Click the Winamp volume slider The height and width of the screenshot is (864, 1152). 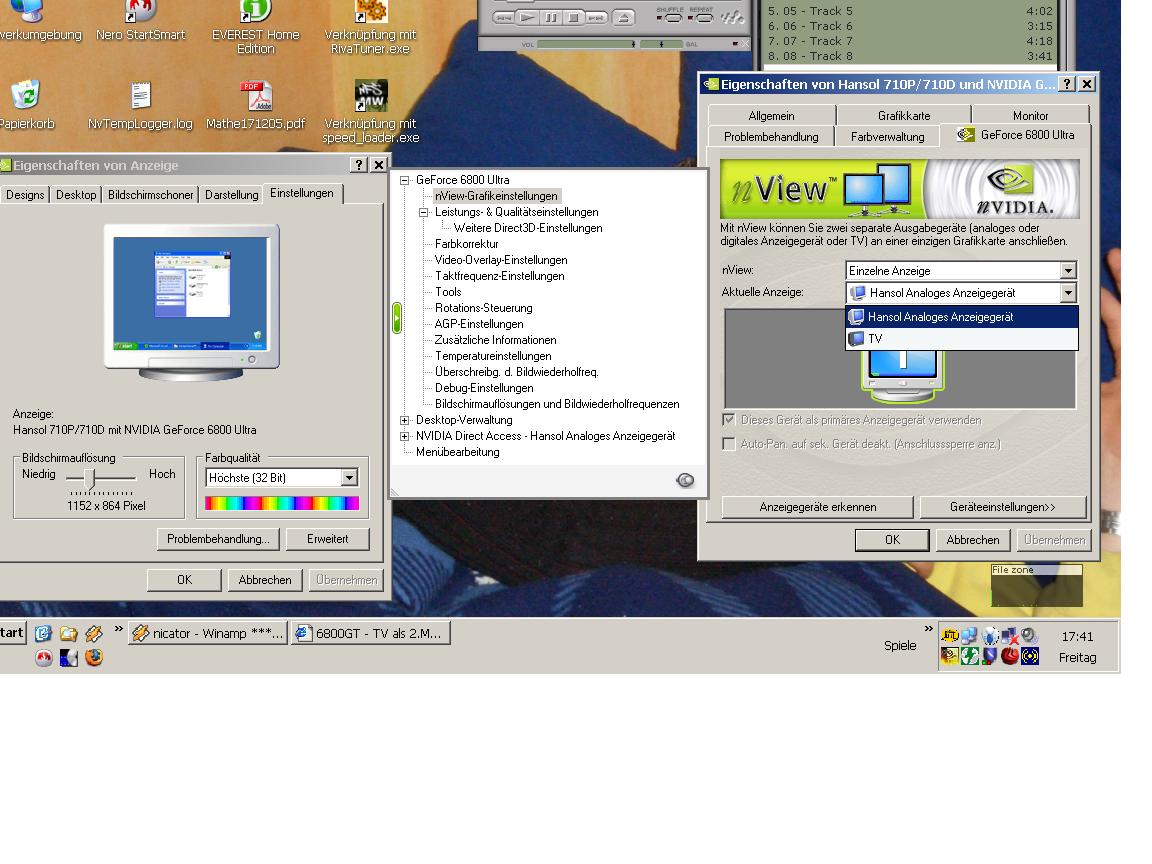pyautogui.click(x=586, y=45)
